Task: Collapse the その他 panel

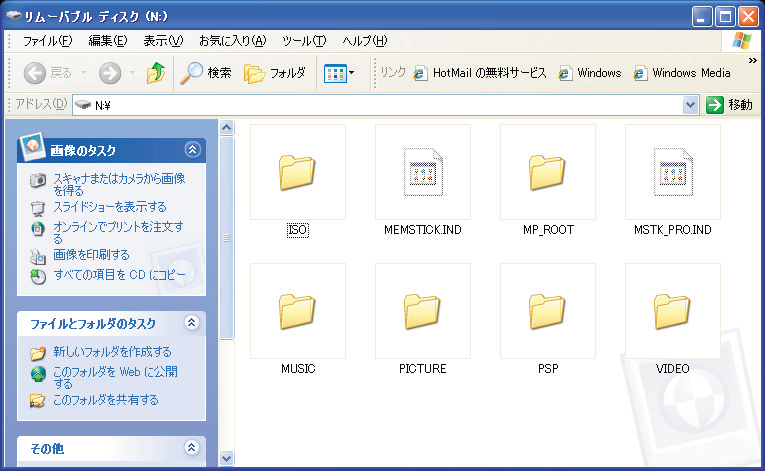Action: tap(191, 447)
